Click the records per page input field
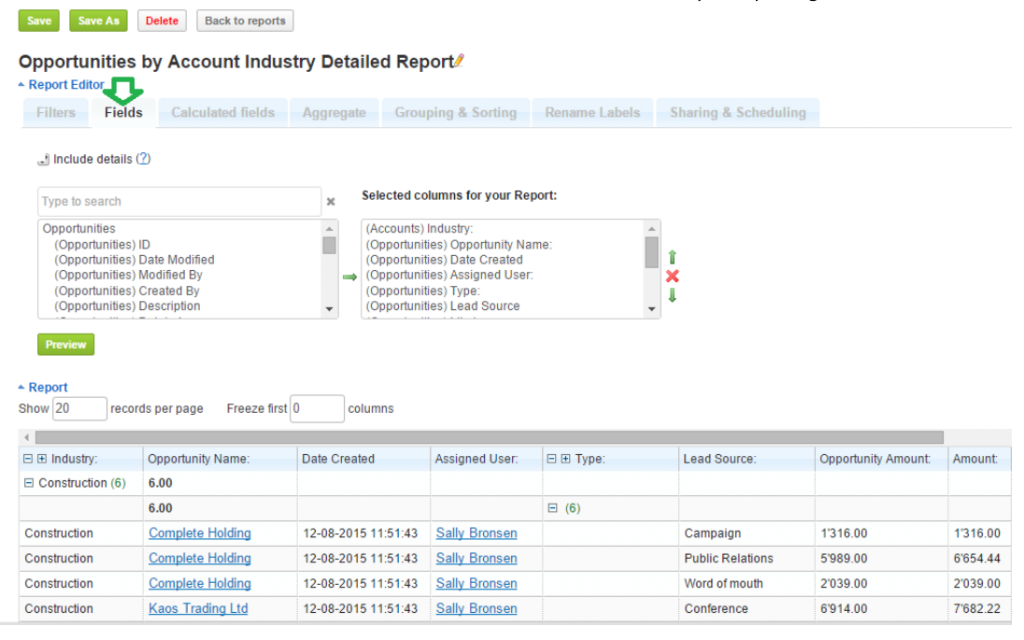1024x640 pixels. 79,408
